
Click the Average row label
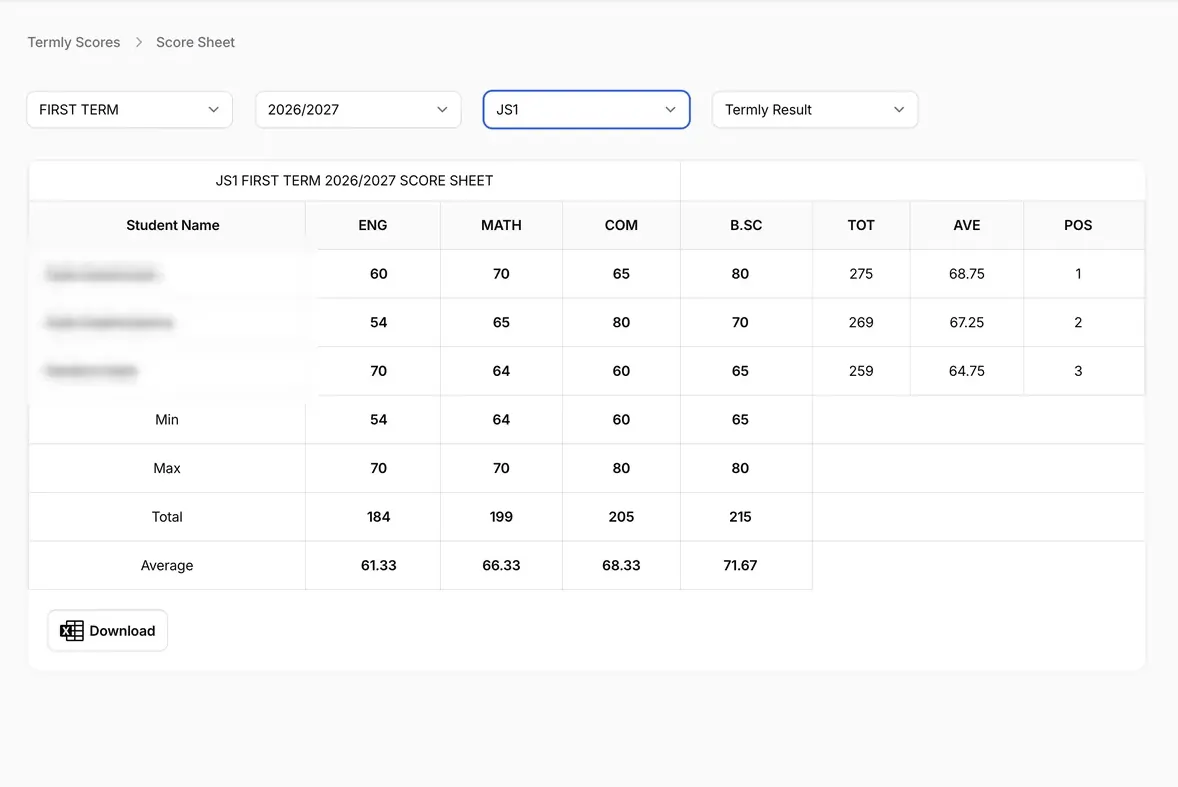click(x=167, y=565)
